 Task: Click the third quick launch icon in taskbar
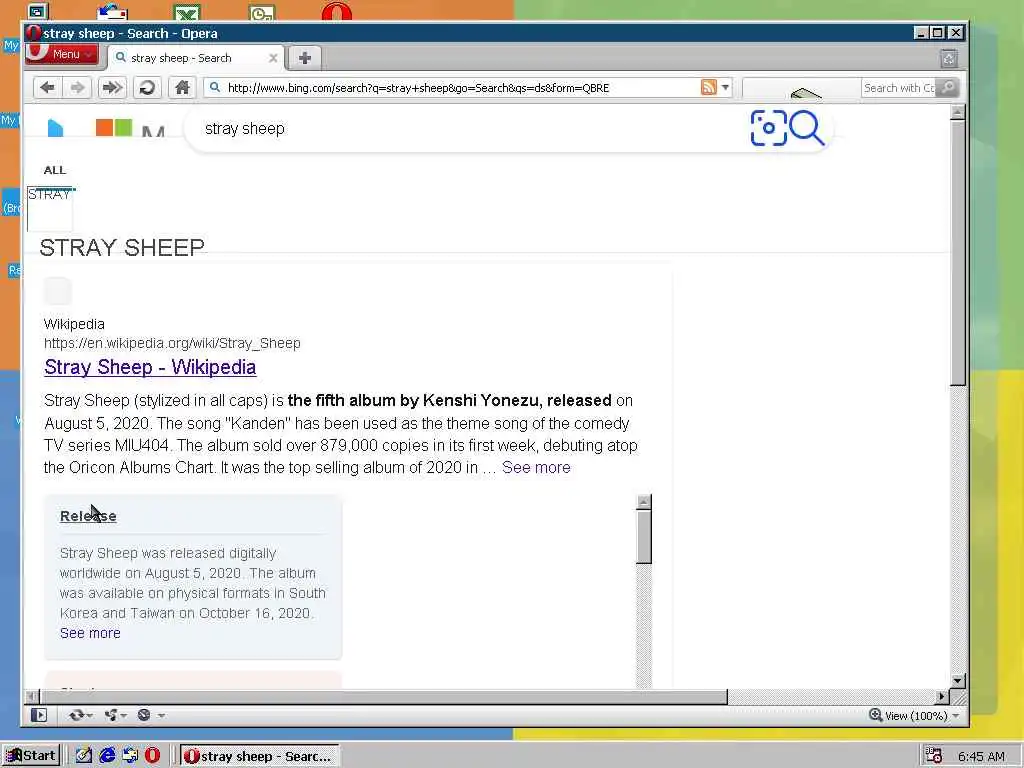pyautogui.click(x=130, y=756)
